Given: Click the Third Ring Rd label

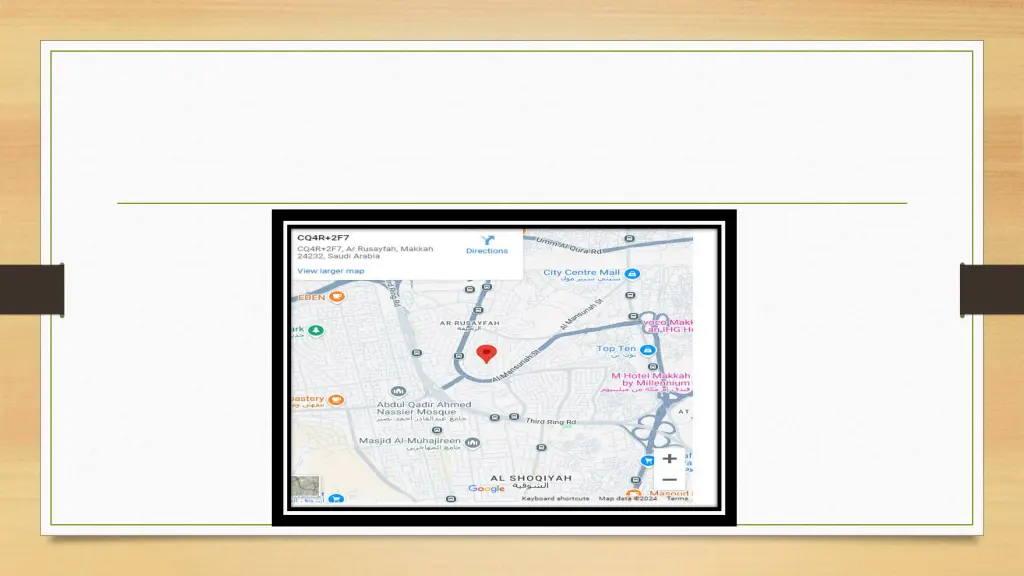Looking at the screenshot, I should 551,422.
